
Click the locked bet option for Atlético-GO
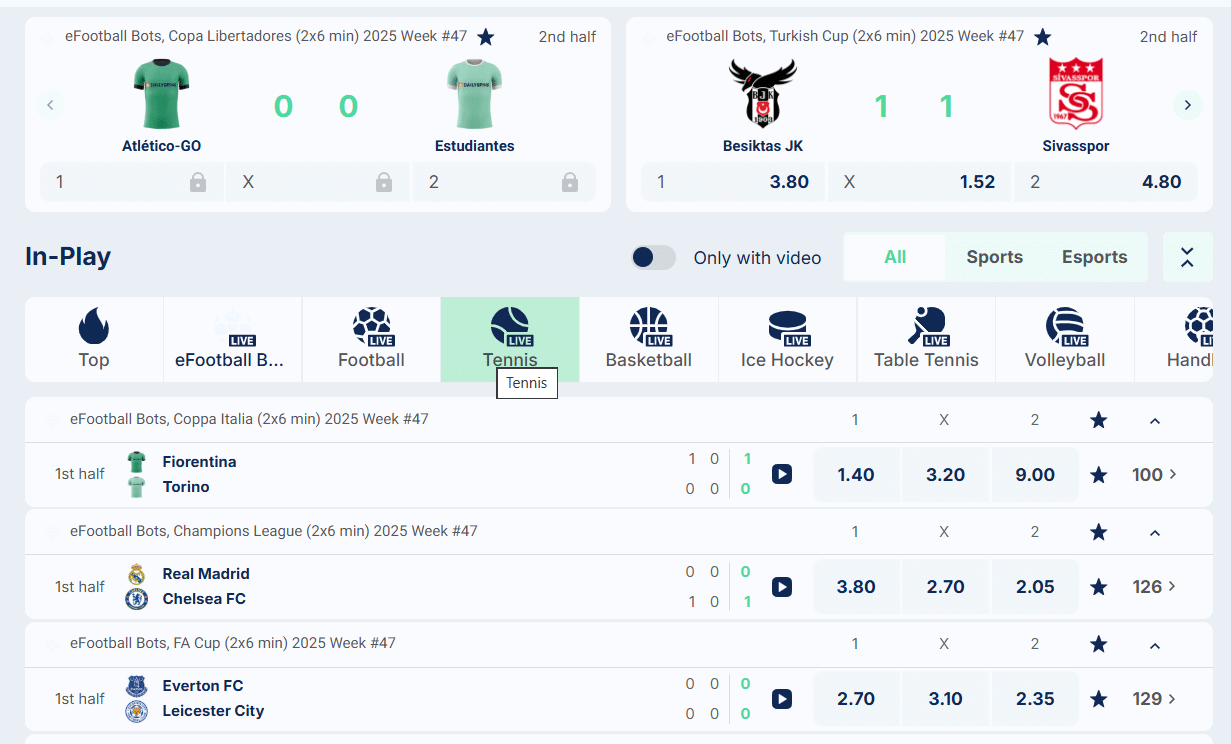coord(130,182)
